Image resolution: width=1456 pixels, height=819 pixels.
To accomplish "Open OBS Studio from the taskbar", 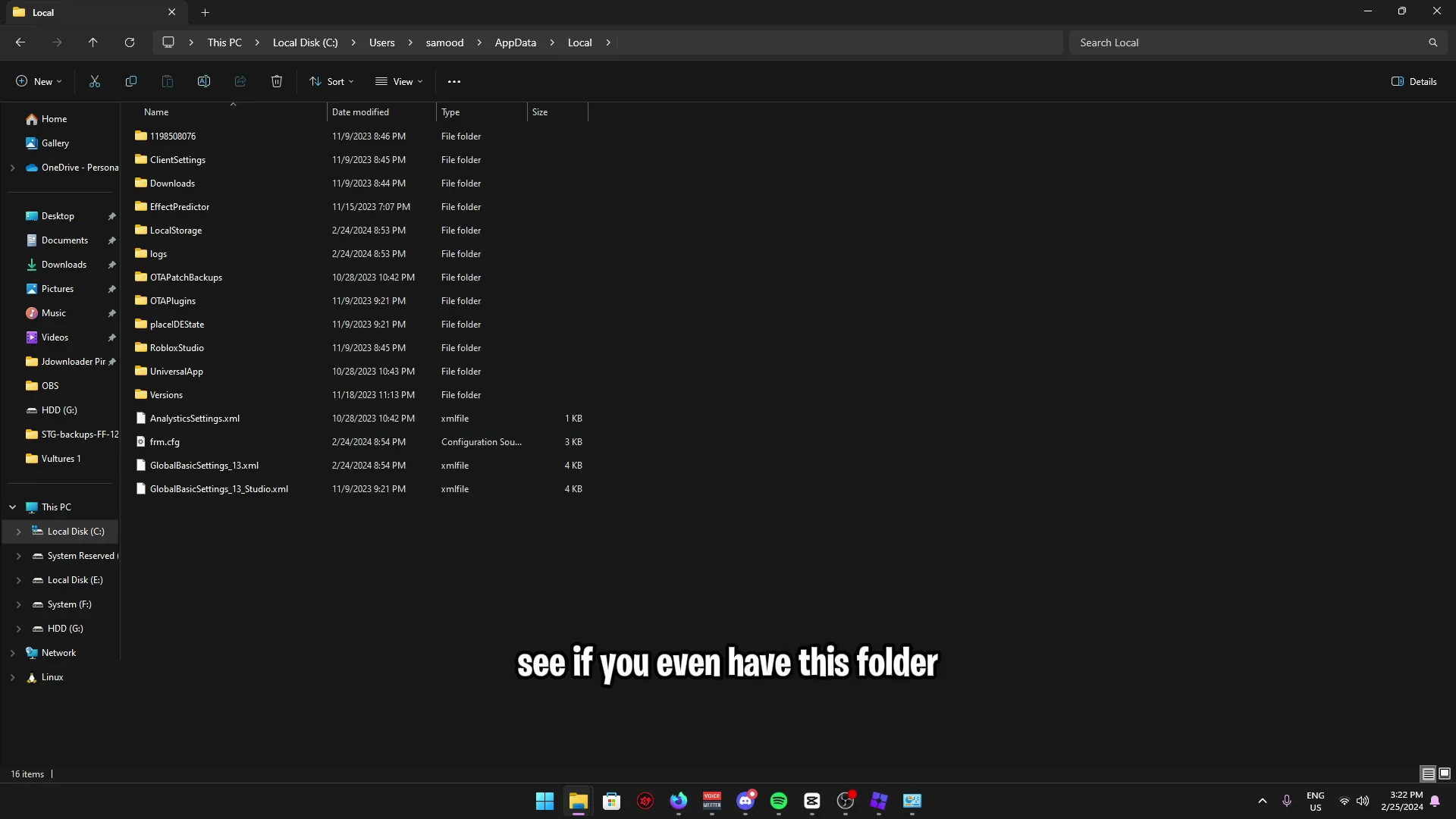I will pyautogui.click(x=846, y=802).
